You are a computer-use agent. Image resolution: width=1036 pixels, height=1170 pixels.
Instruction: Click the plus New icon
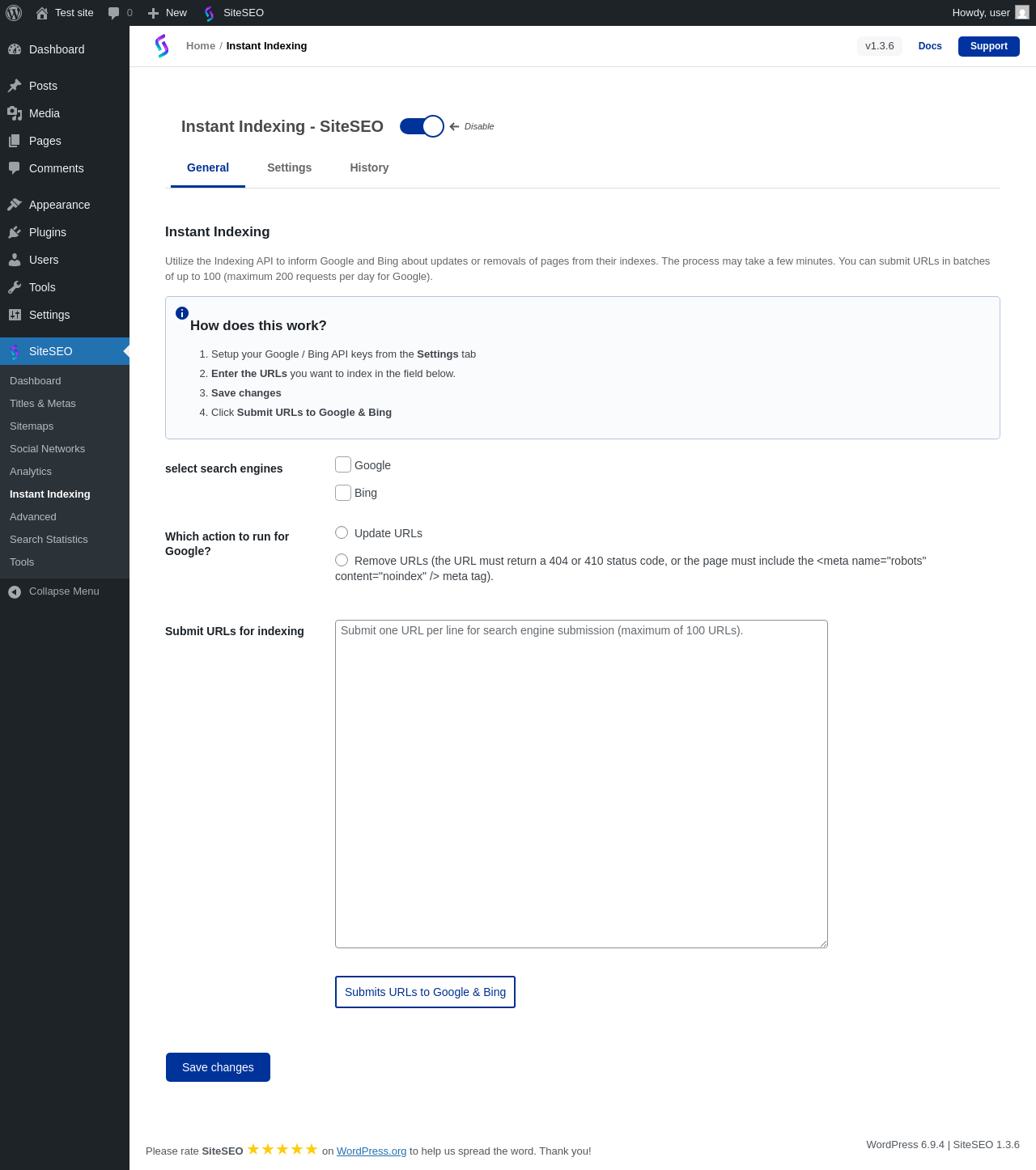point(153,13)
